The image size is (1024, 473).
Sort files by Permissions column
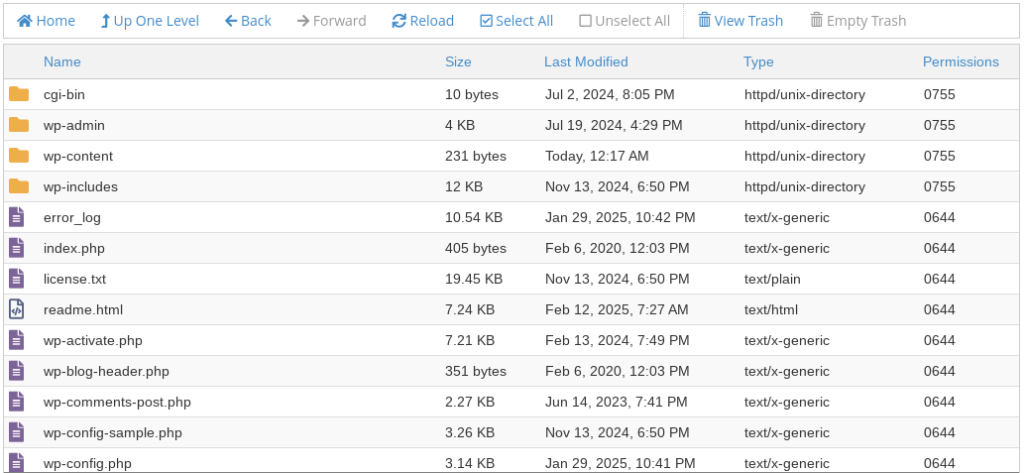click(x=961, y=61)
